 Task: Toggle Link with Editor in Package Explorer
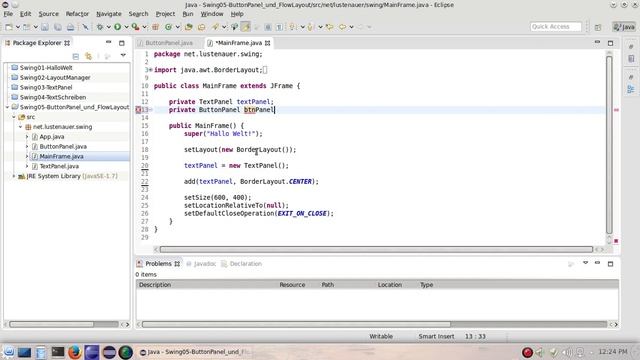[88, 56]
